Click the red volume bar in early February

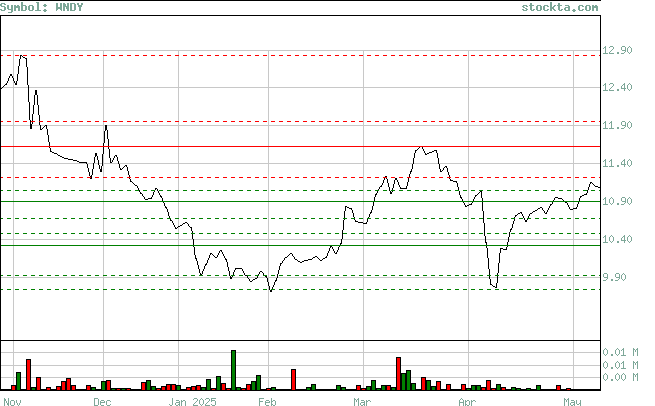(x=294, y=380)
